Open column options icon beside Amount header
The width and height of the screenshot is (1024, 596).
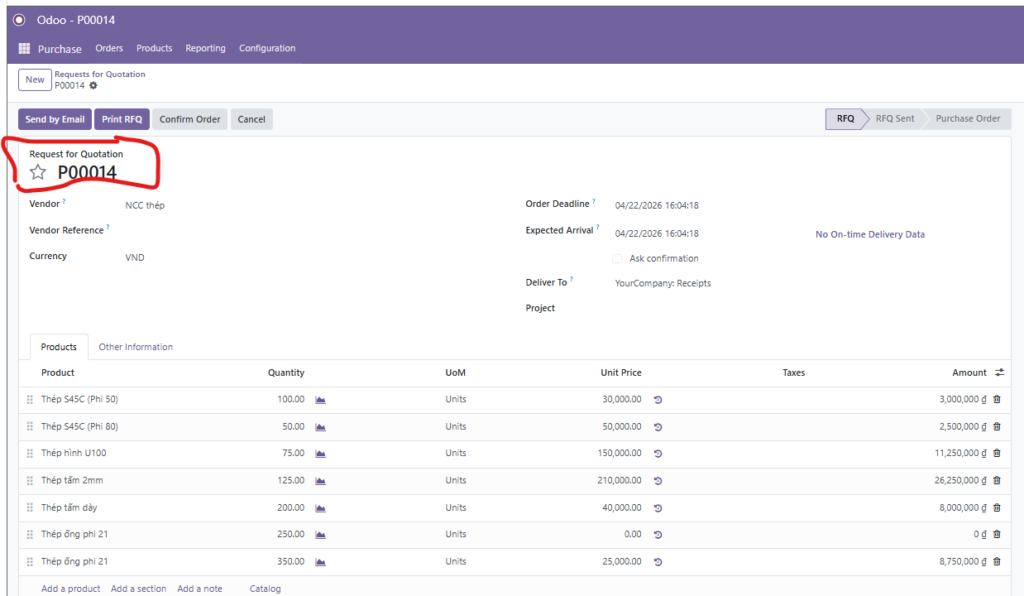click(x=1000, y=373)
